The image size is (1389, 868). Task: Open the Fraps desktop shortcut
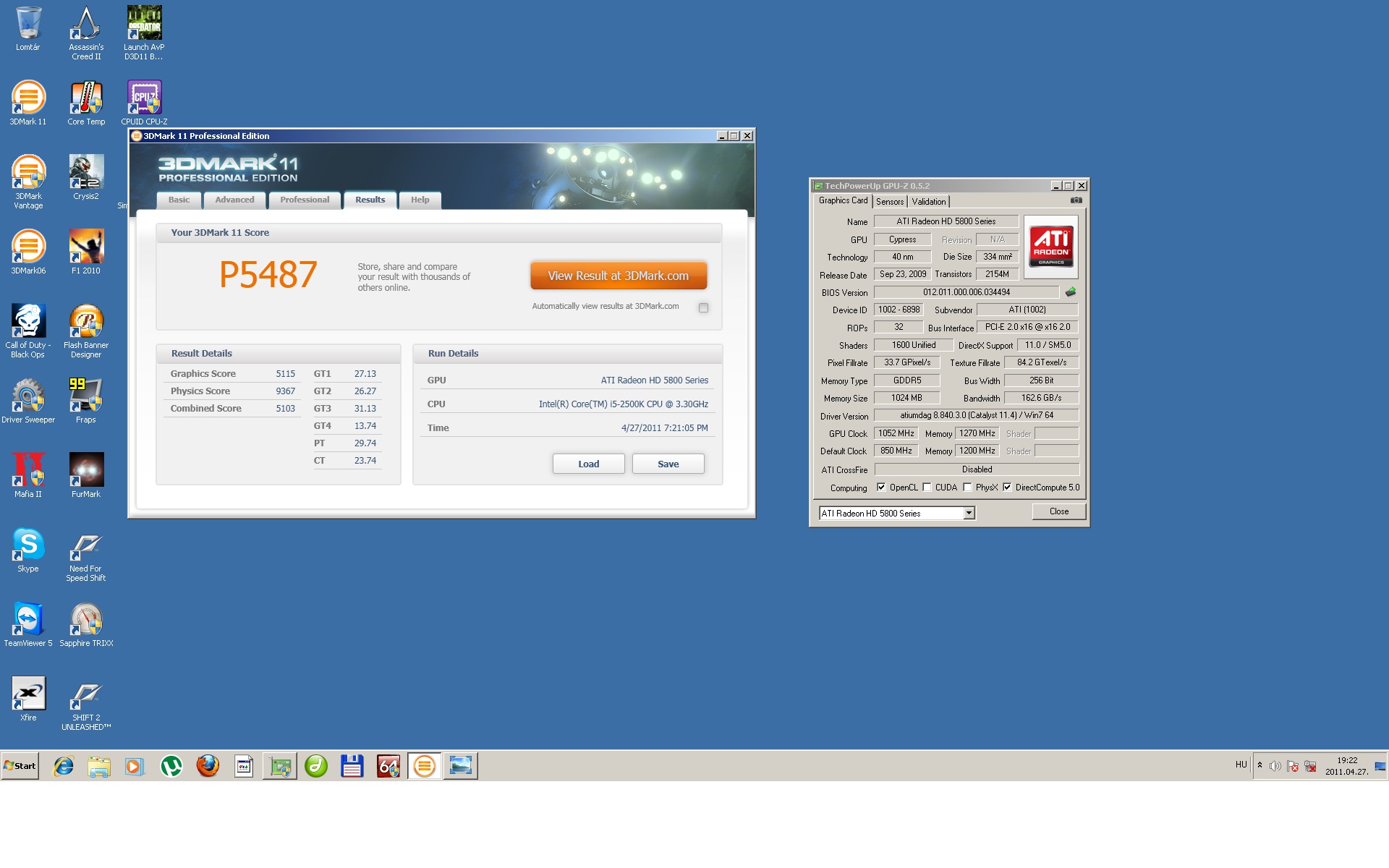tap(86, 401)
